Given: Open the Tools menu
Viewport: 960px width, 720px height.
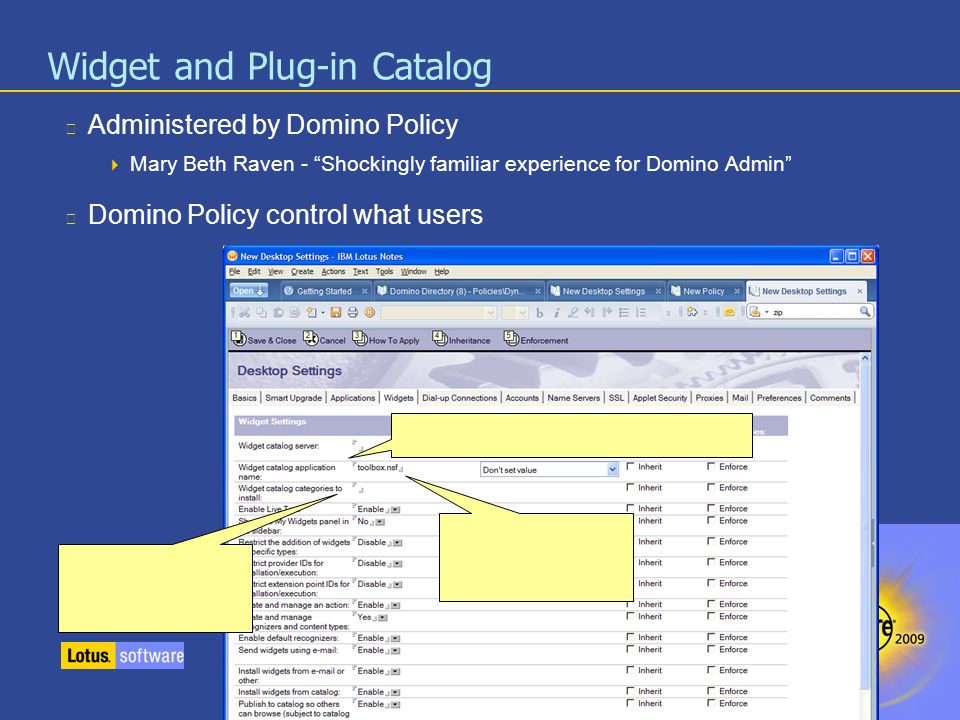Looking at the screenshot, I should [x=384, y=271].
